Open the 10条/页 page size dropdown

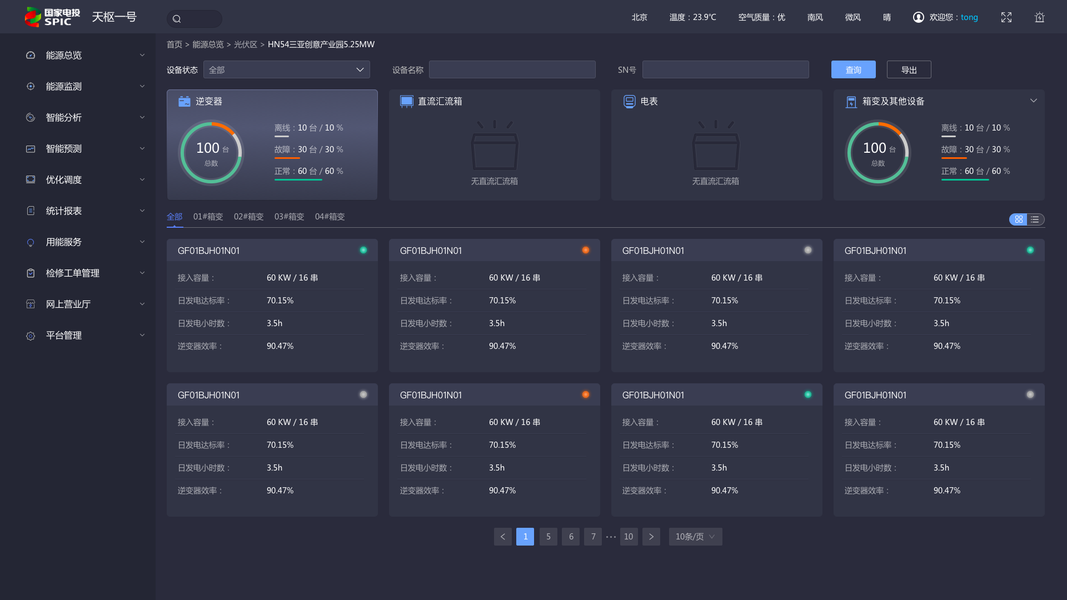[695, 537]
